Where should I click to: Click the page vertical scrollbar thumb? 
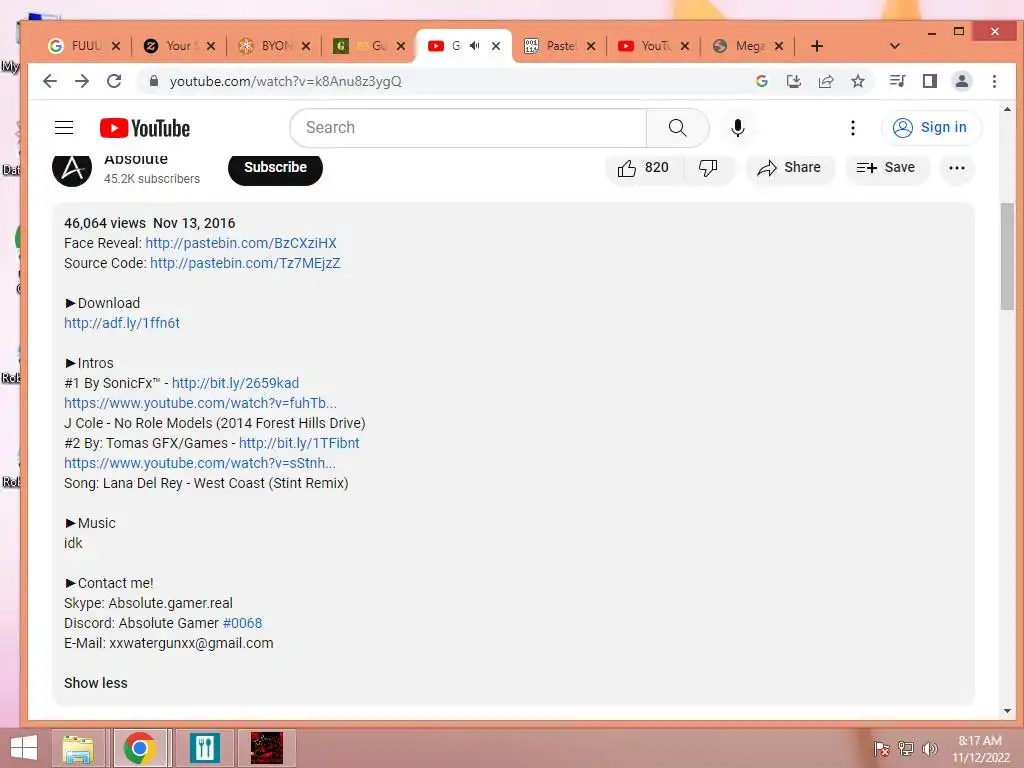click(x=1007, y=257)
